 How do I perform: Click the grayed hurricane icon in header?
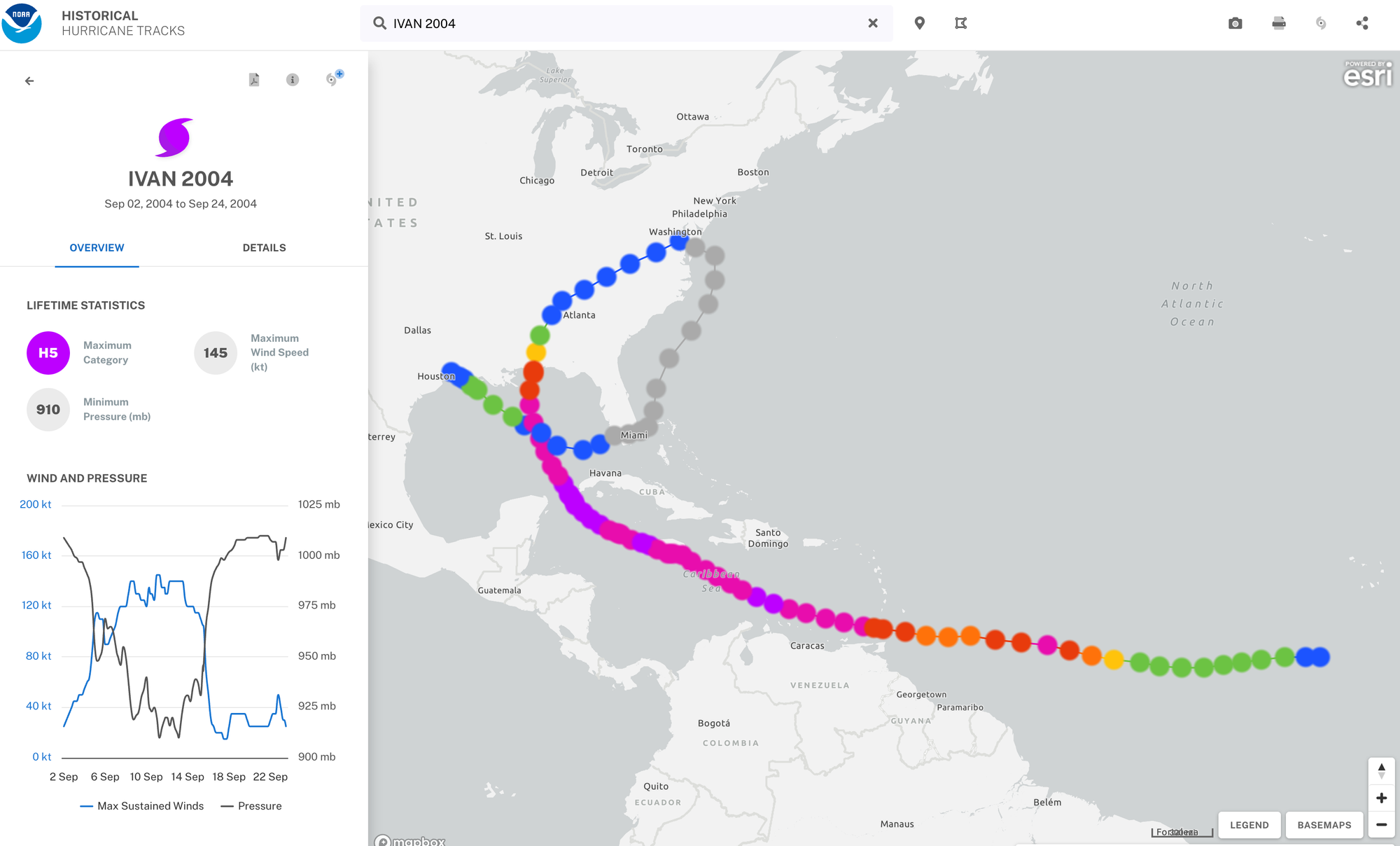(1321, 23)
